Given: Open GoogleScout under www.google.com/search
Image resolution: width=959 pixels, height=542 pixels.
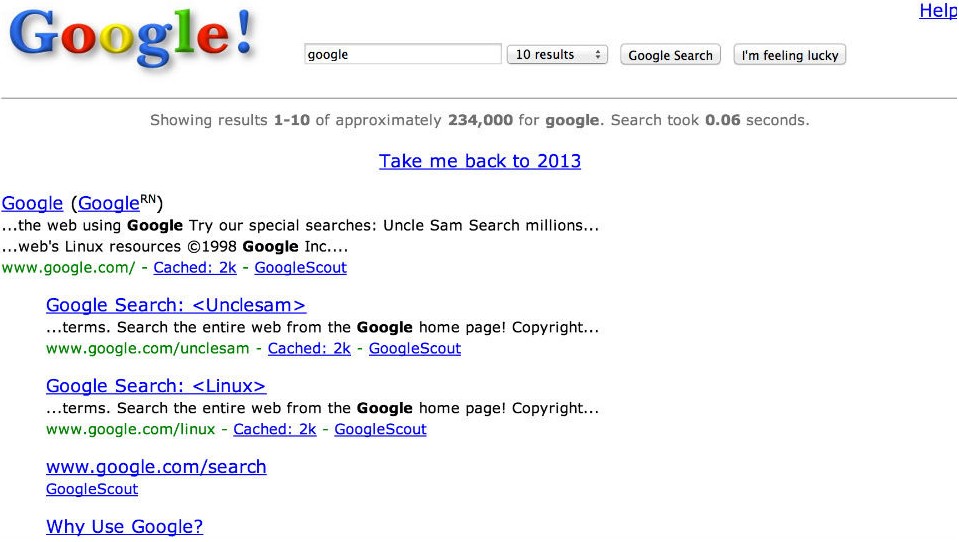Looking at the screenshot, I should 92,489.
